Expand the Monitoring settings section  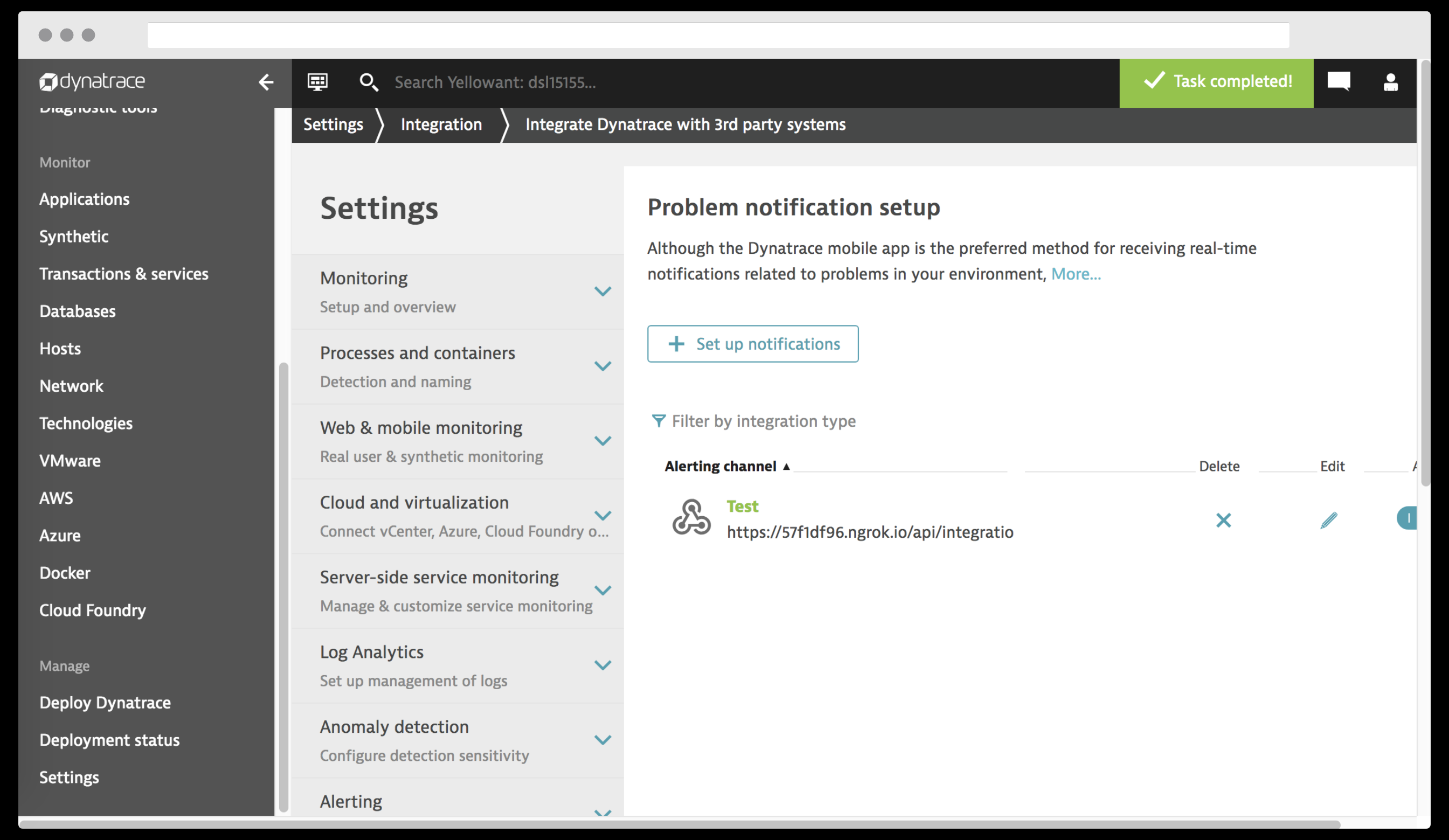pyautogui.click(x=602, y=291)
